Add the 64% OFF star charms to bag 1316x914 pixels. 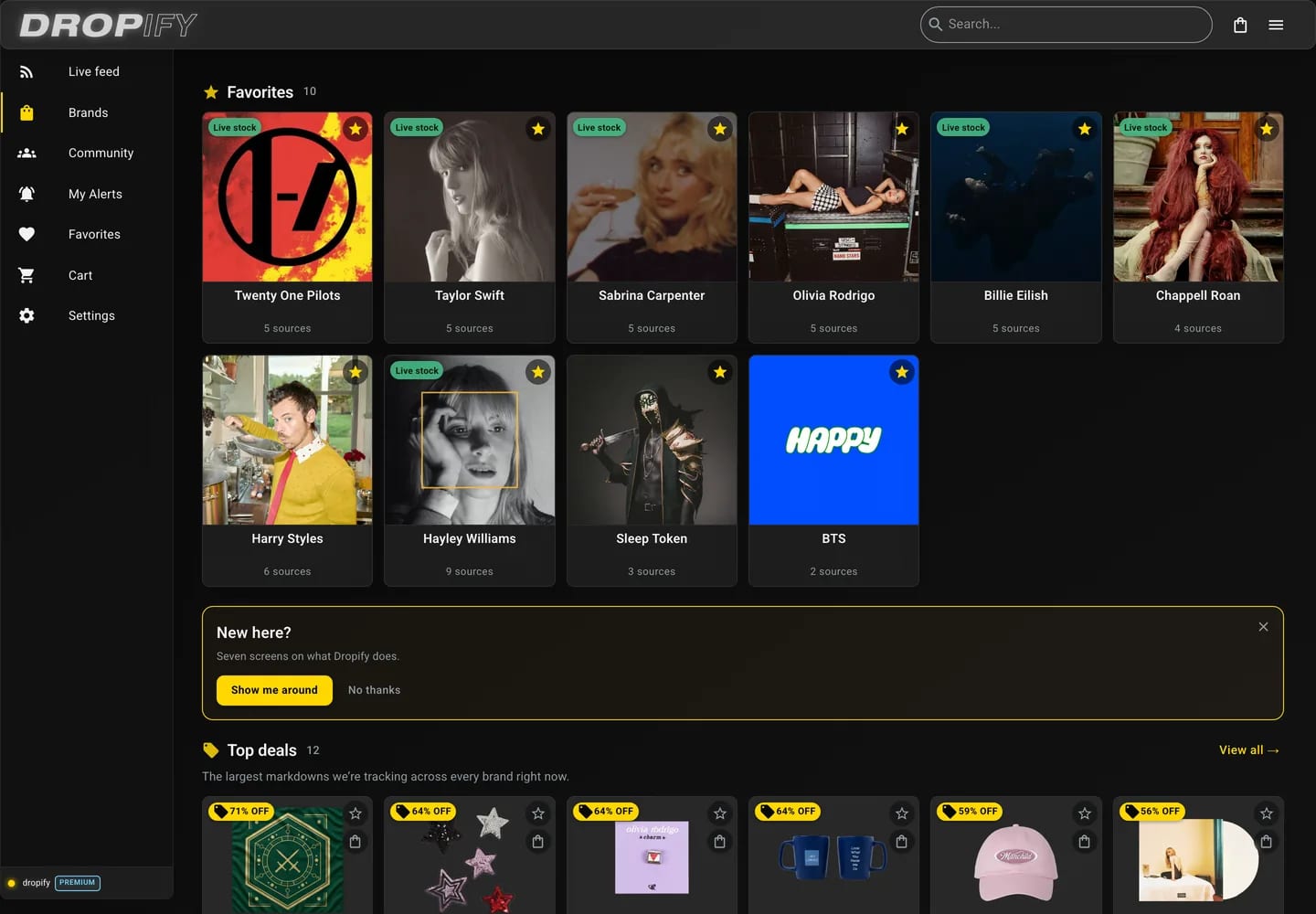tap(538, 842)
